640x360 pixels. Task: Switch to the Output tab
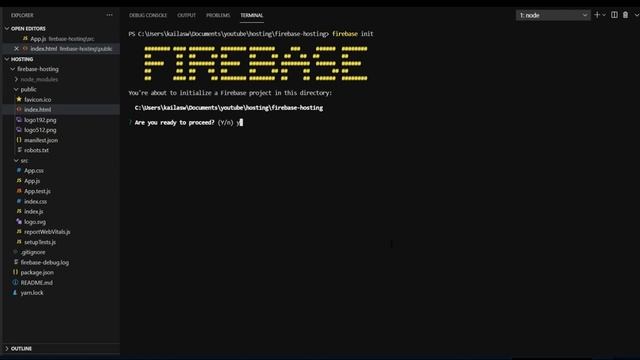coord(187,15)
